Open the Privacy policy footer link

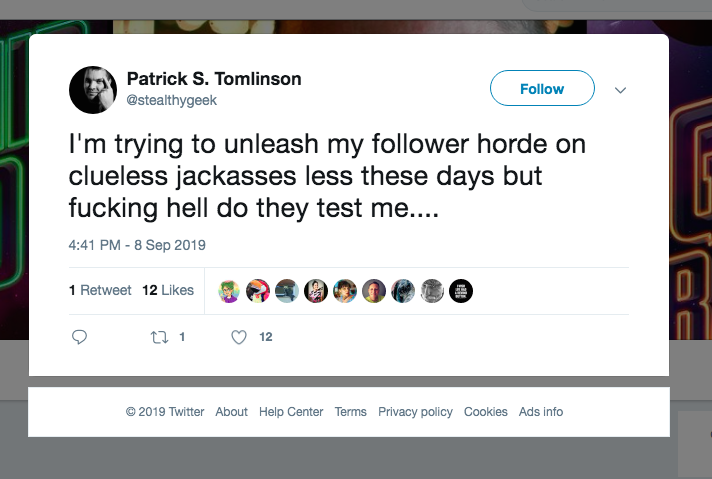pos(415,412)
